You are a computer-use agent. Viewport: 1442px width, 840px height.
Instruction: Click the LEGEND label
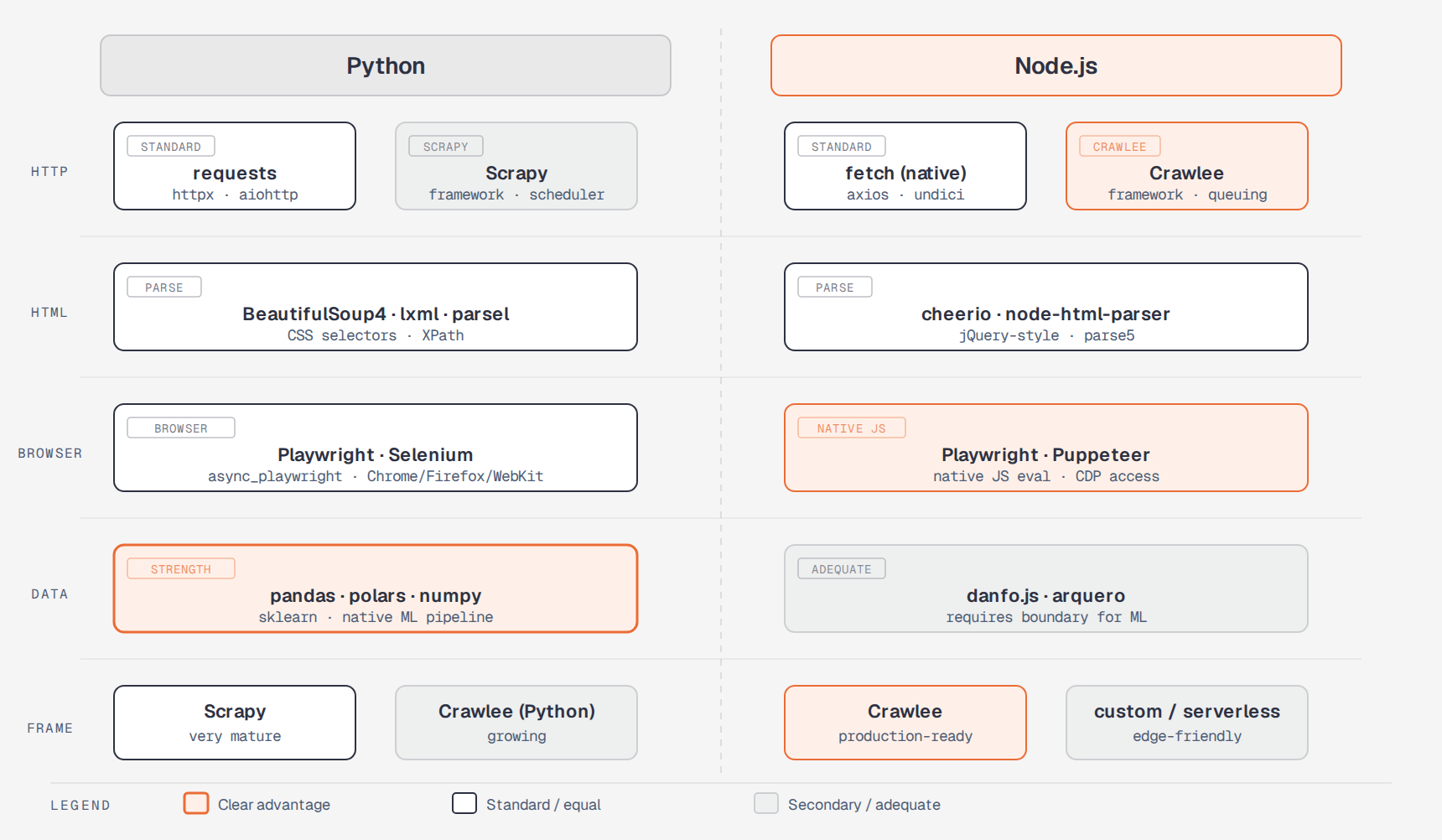point(80,806)
